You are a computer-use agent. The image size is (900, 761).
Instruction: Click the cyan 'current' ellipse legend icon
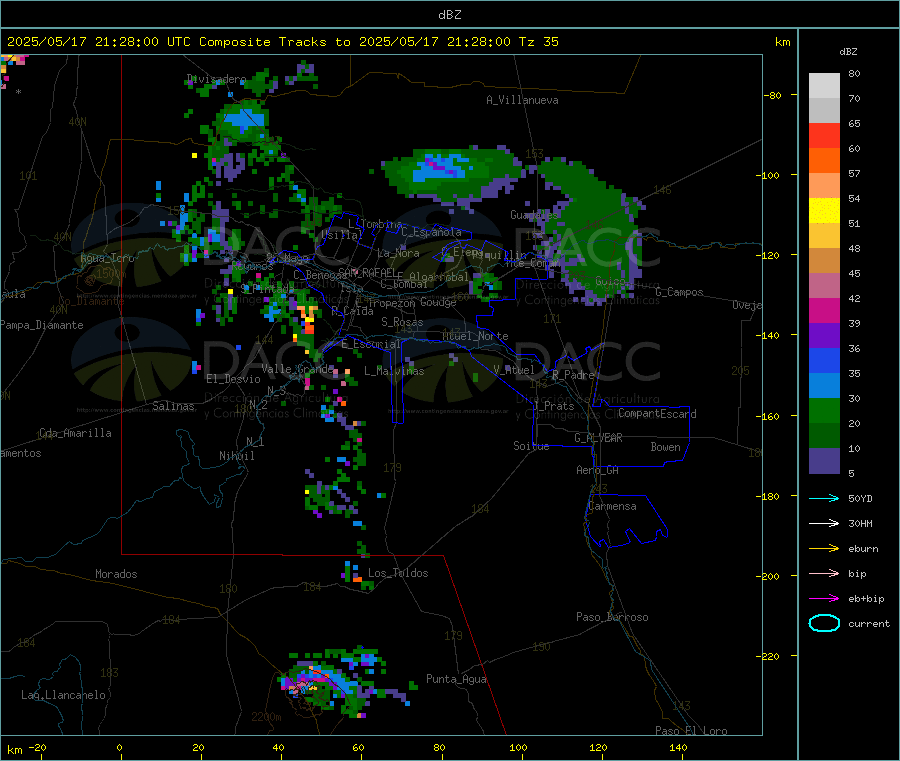point(824,623)
